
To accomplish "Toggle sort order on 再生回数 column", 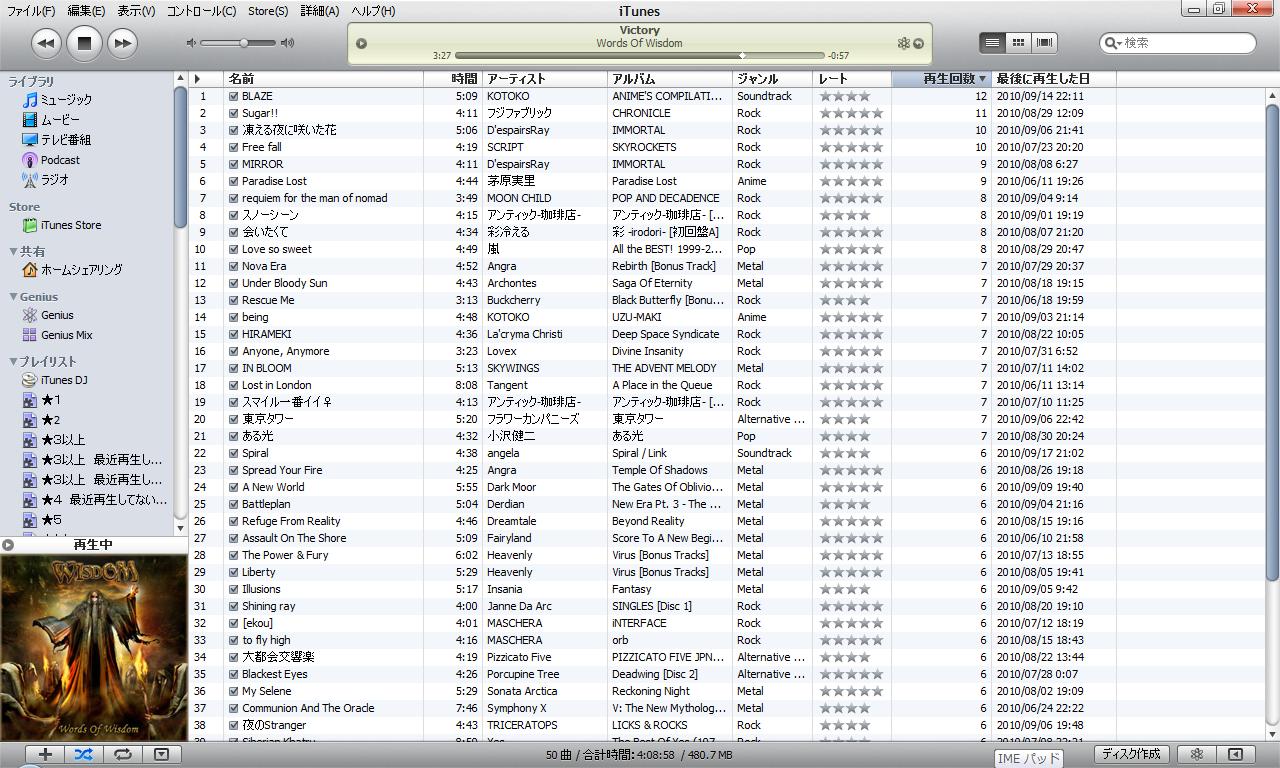I will pyautogui.click(x=941, y=79).
